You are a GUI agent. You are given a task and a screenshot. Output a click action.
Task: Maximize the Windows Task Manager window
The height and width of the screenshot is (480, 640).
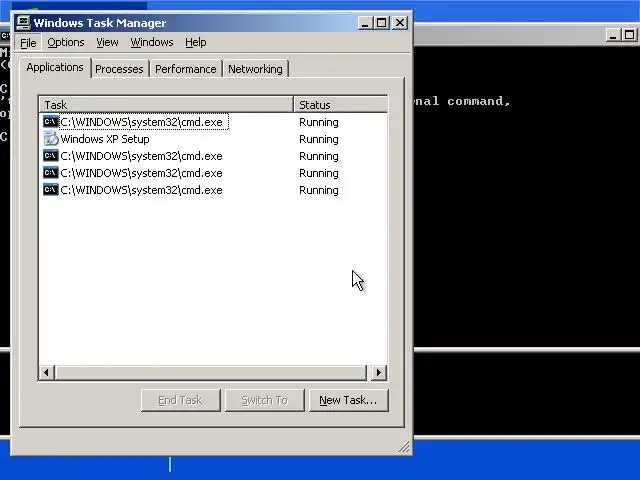pyautogui.click(x=382, y=23)
